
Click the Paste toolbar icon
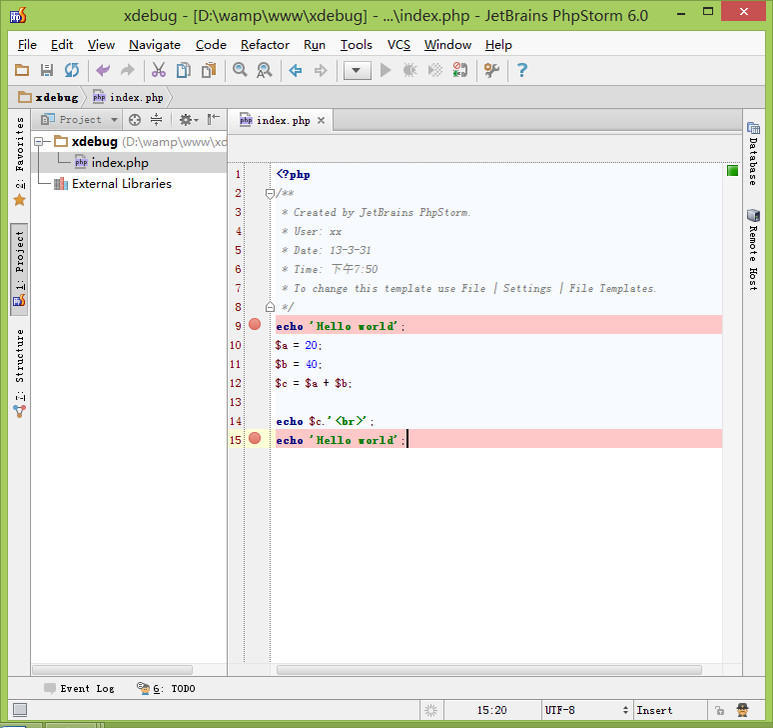coord(209,70)
